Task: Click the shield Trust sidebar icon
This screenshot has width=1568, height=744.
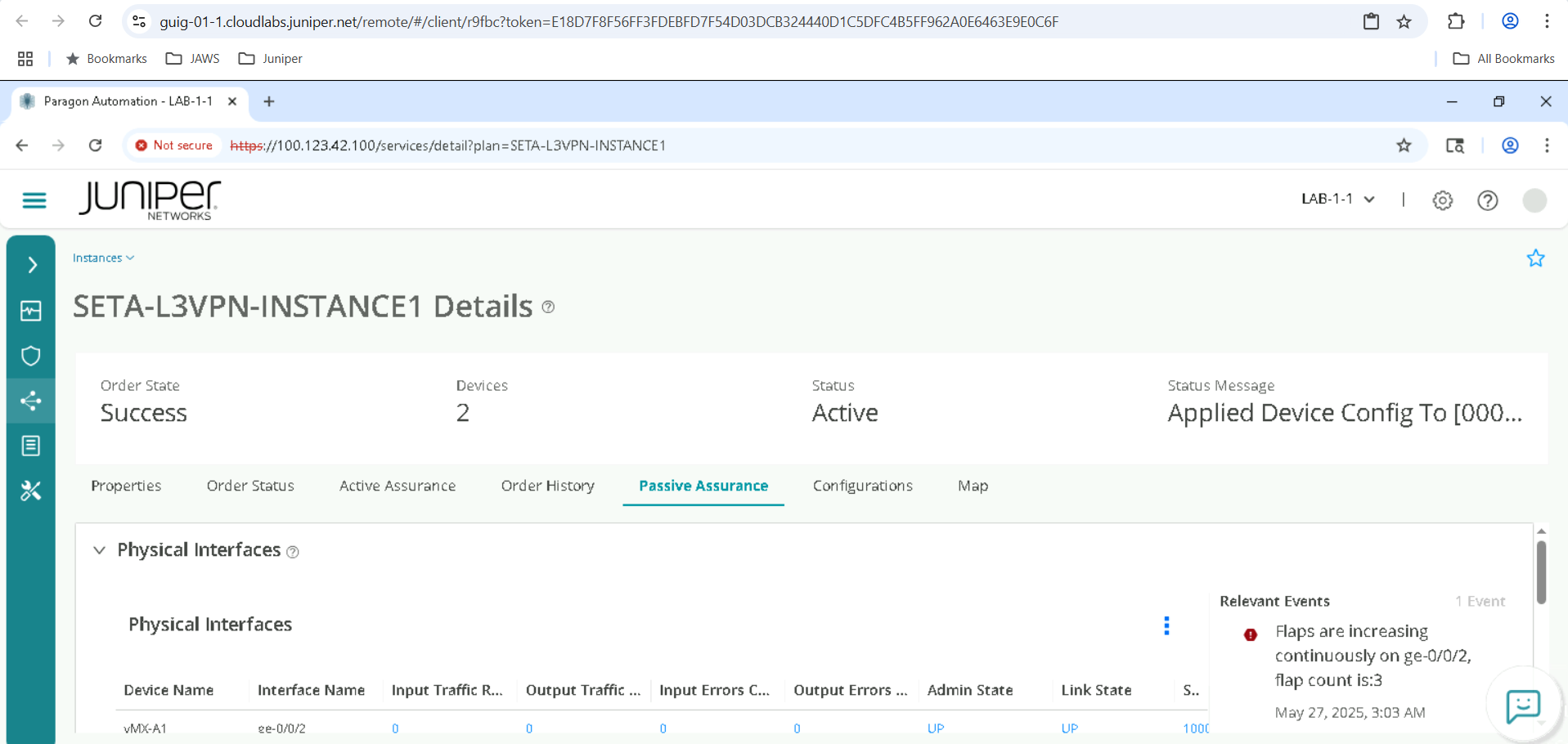Action: coord(31,356)
